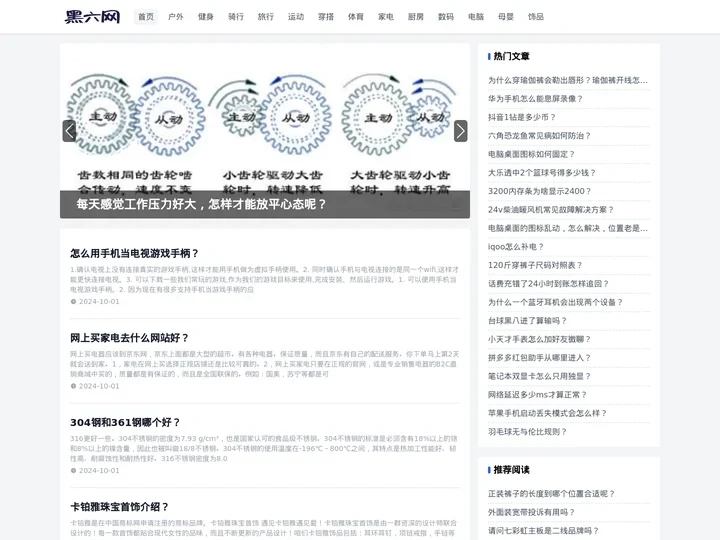Open the 户外 nav item

[176, 17]
